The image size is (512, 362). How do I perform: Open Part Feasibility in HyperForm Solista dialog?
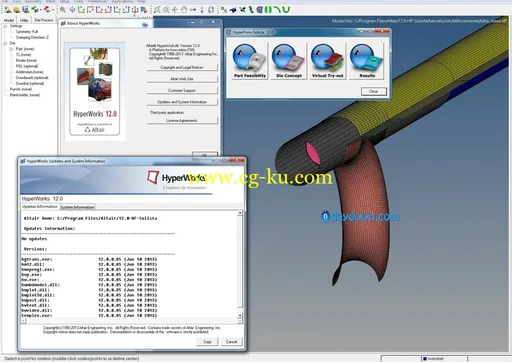tap(250, 61)
